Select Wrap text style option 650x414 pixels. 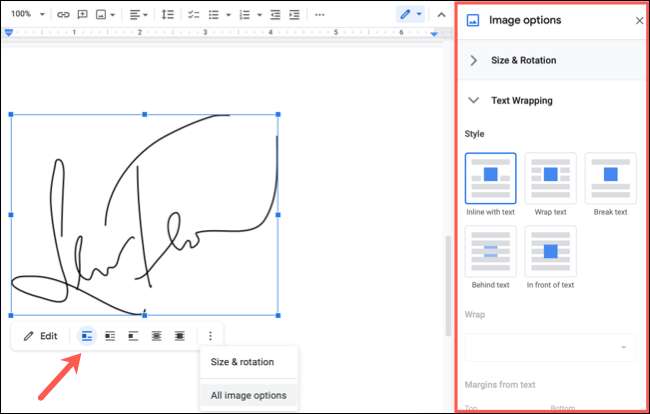tap(550, 178)
